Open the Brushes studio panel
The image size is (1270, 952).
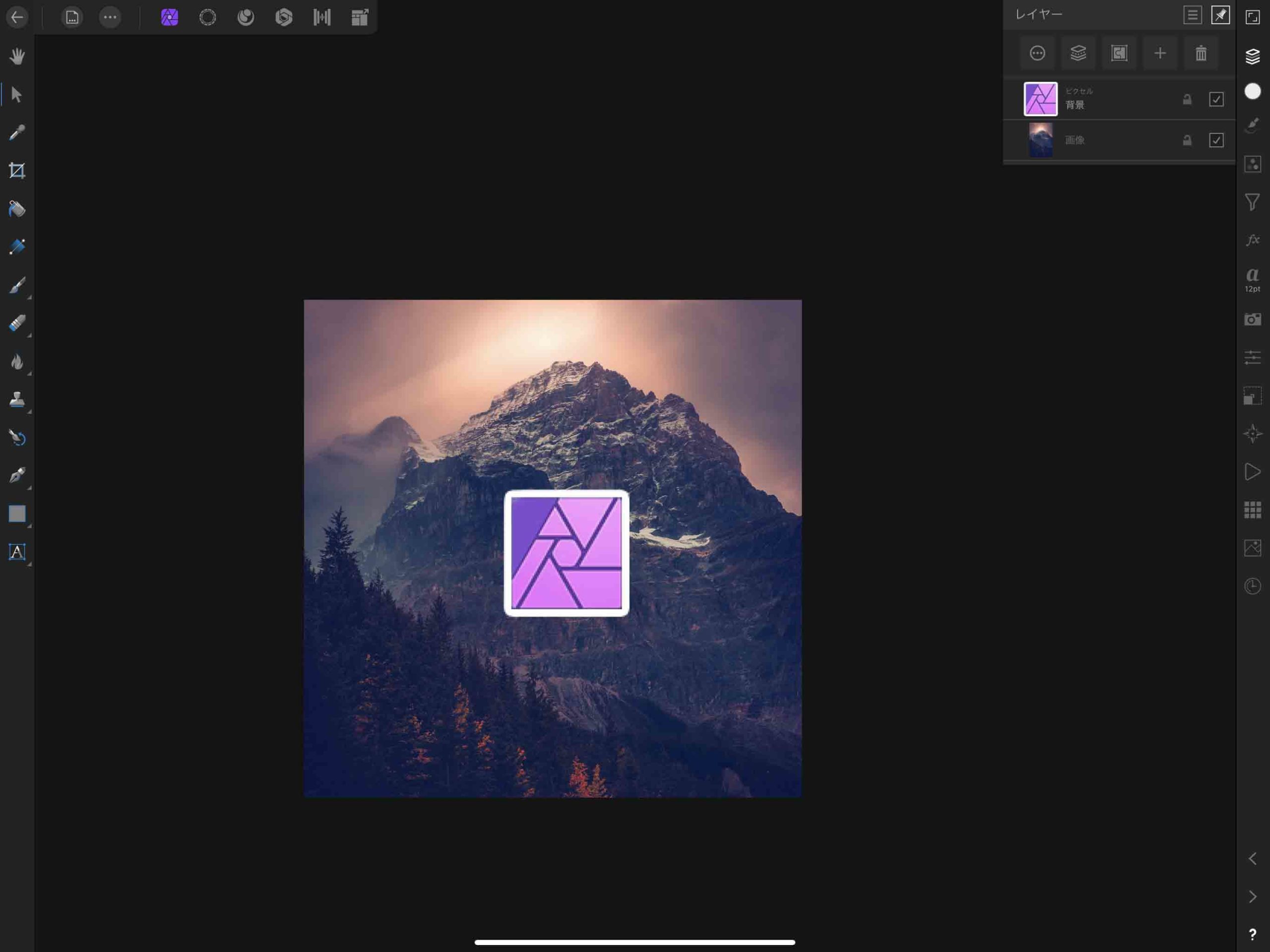click(x=1252, y=125)
